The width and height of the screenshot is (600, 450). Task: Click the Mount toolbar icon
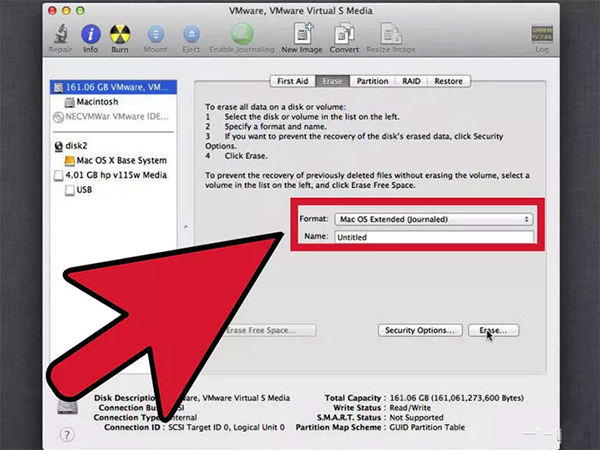tap(155, 34)
